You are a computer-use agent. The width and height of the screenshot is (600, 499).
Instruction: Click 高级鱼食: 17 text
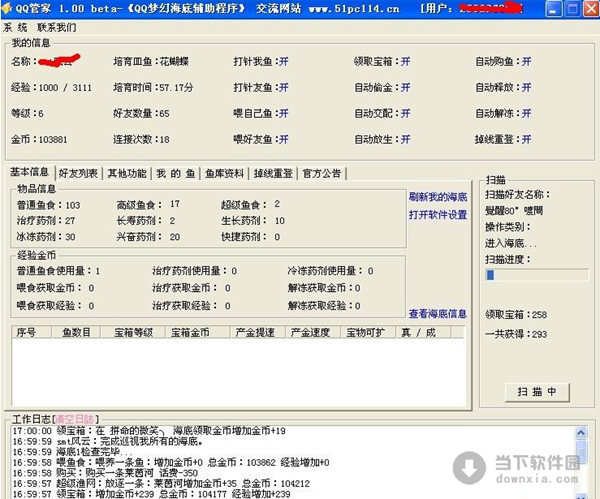pyautogui.click(x=148, y=205)
